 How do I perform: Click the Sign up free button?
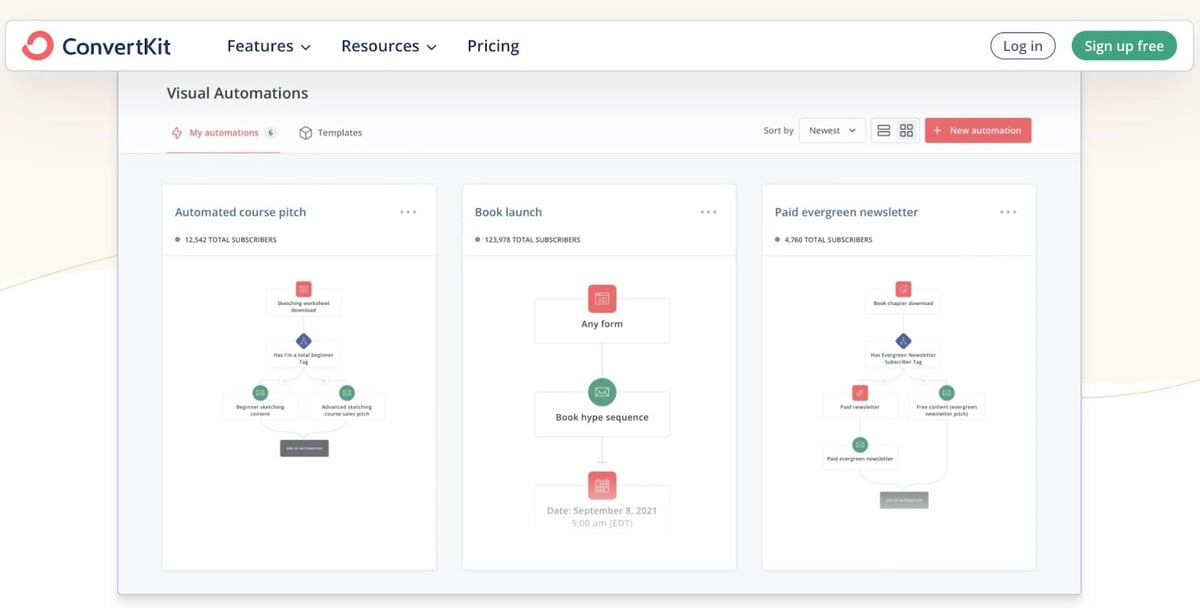(x=1124, y=45)
